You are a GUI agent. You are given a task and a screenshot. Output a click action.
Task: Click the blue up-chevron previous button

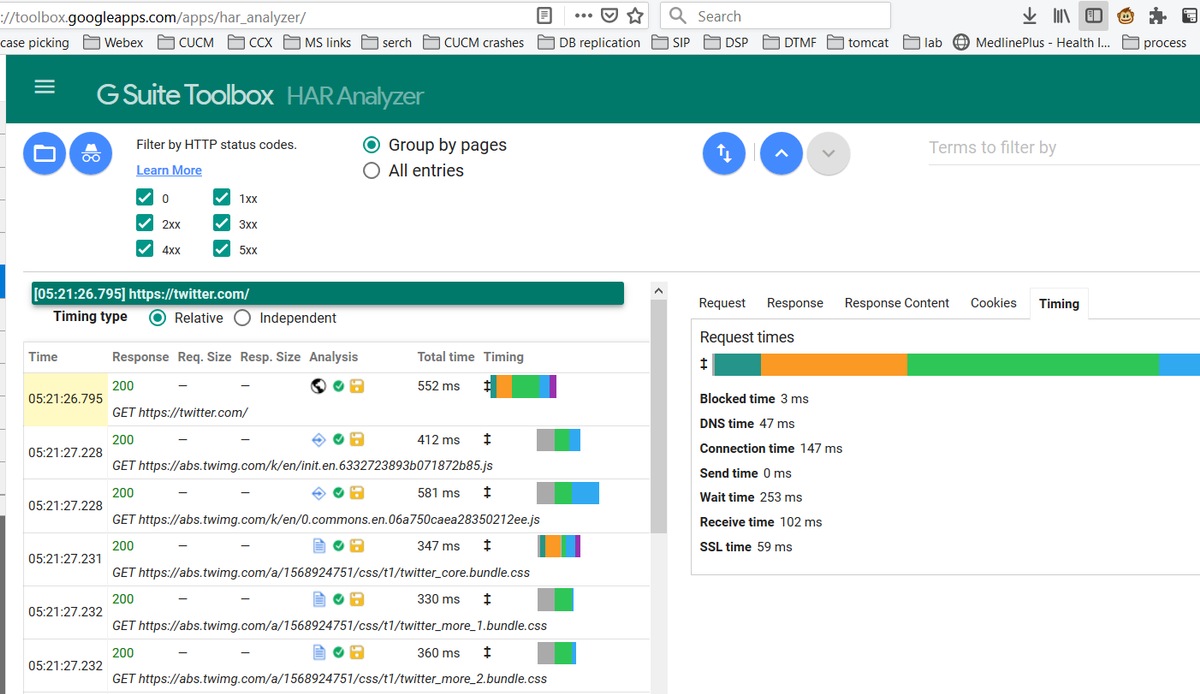(x=782, y=153)
